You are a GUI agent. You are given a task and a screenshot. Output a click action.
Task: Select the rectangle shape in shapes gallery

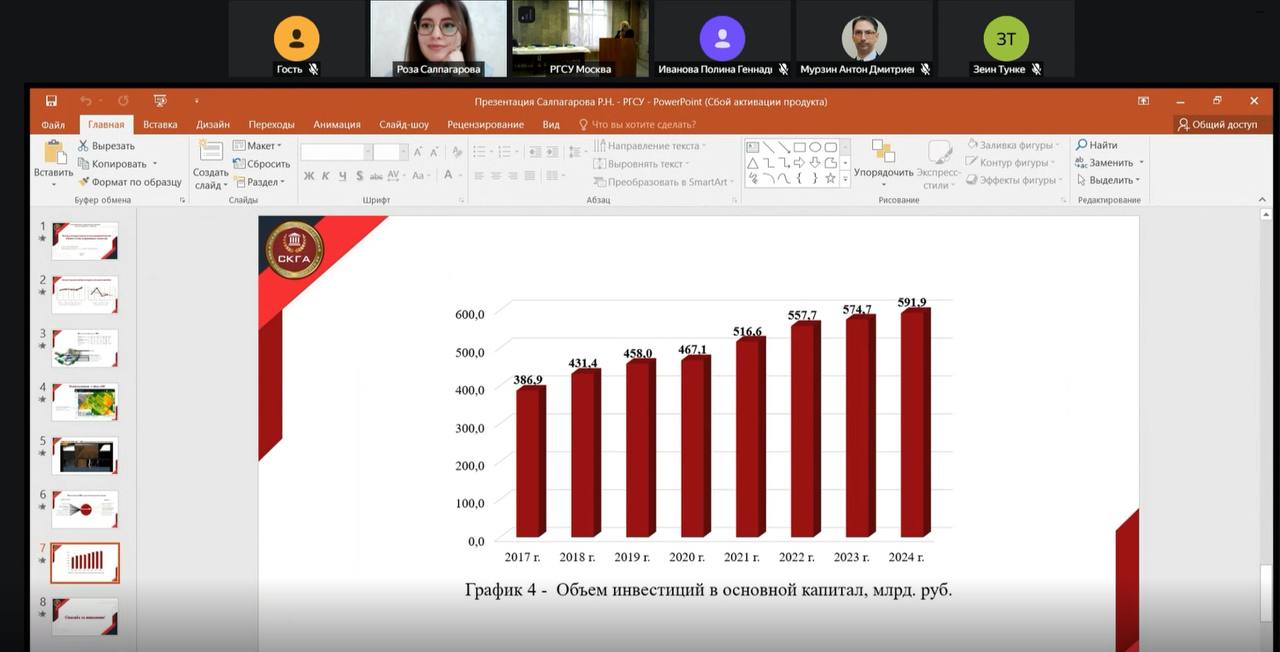click(x=799, y=147)
